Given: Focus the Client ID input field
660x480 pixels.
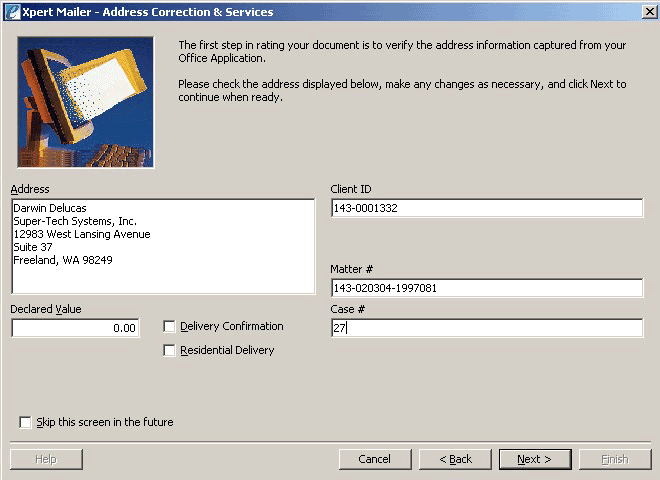Looking at the screenshot, I should coord(486,208).
